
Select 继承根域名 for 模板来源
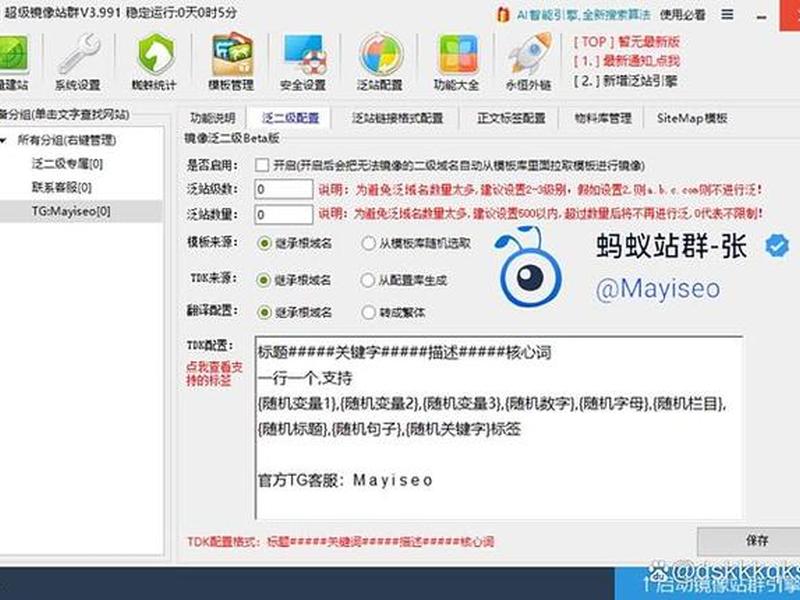coord(263,243)
